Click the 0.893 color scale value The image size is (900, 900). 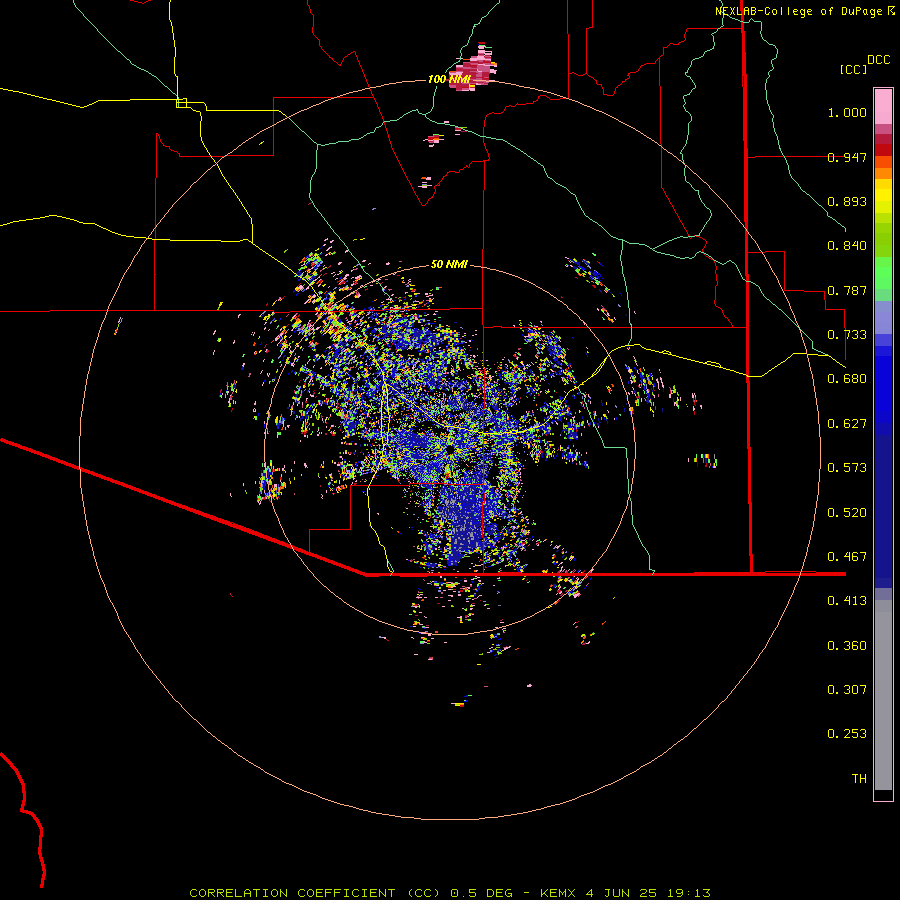tap(847, 201)
